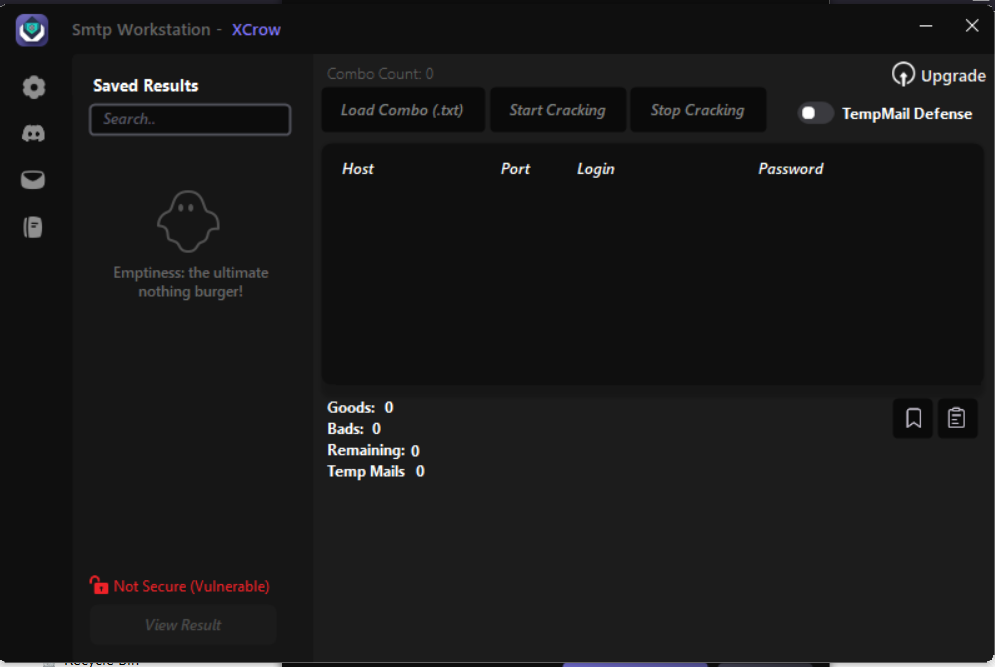This screenshot has width=995, height=667.
Task: Click the Saved Results search field
Action: pyautogui.click(x=190, y=119)
